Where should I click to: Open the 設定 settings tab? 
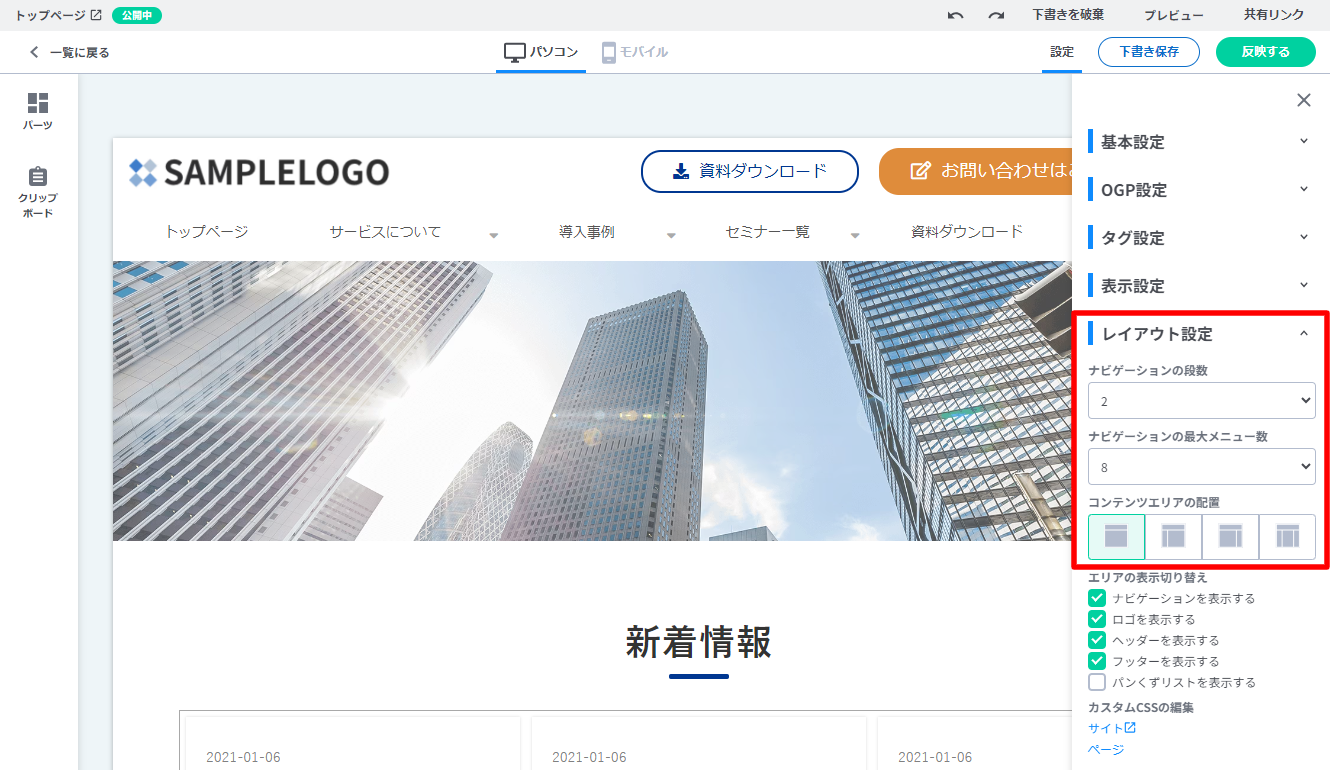(1062, 52)
